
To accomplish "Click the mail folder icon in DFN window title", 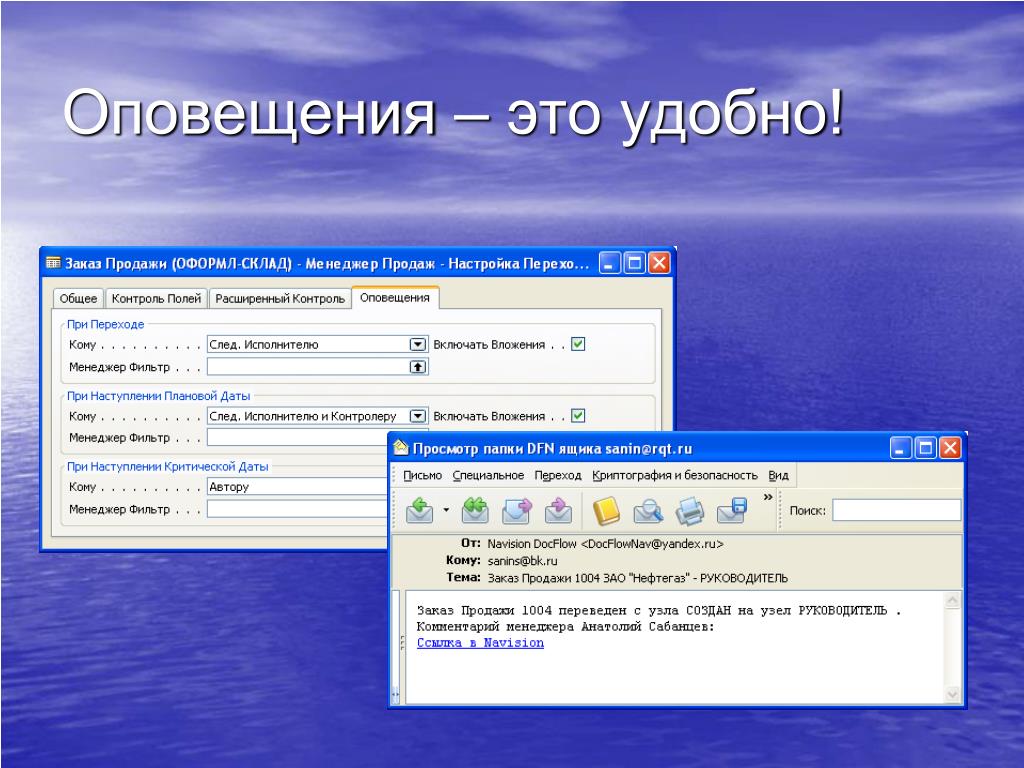I will point(400,448).
